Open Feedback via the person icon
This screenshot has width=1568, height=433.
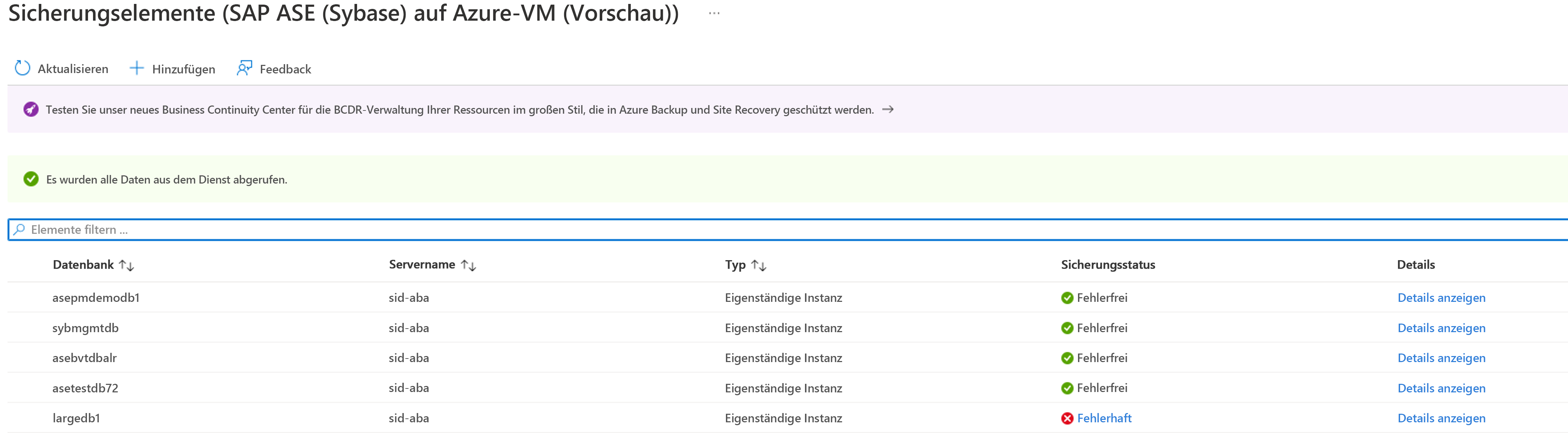(244, 68)
